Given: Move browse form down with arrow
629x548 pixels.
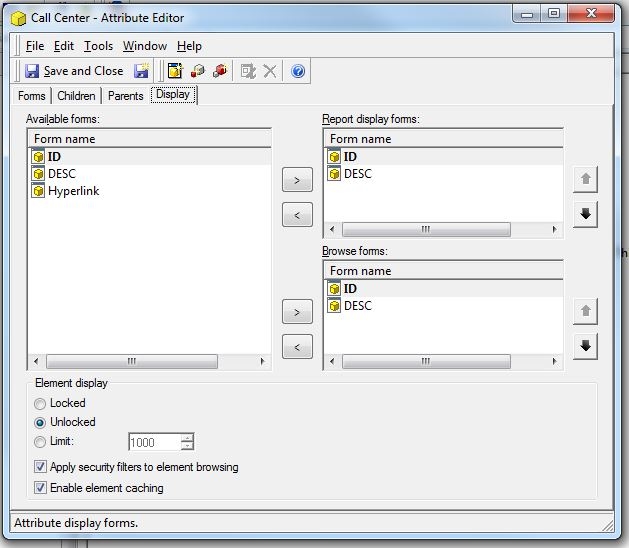Looking at the screenshot, I should 587,346.
